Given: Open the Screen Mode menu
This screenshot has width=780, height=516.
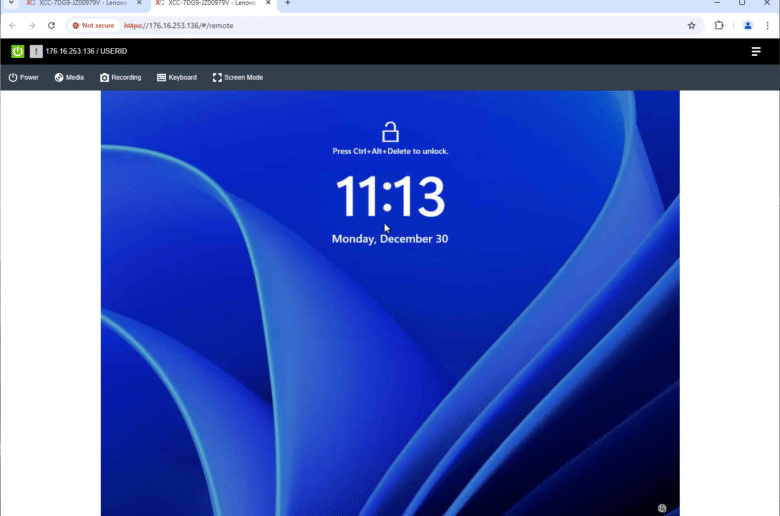Looking at the screenshot, I should (238, 78).
